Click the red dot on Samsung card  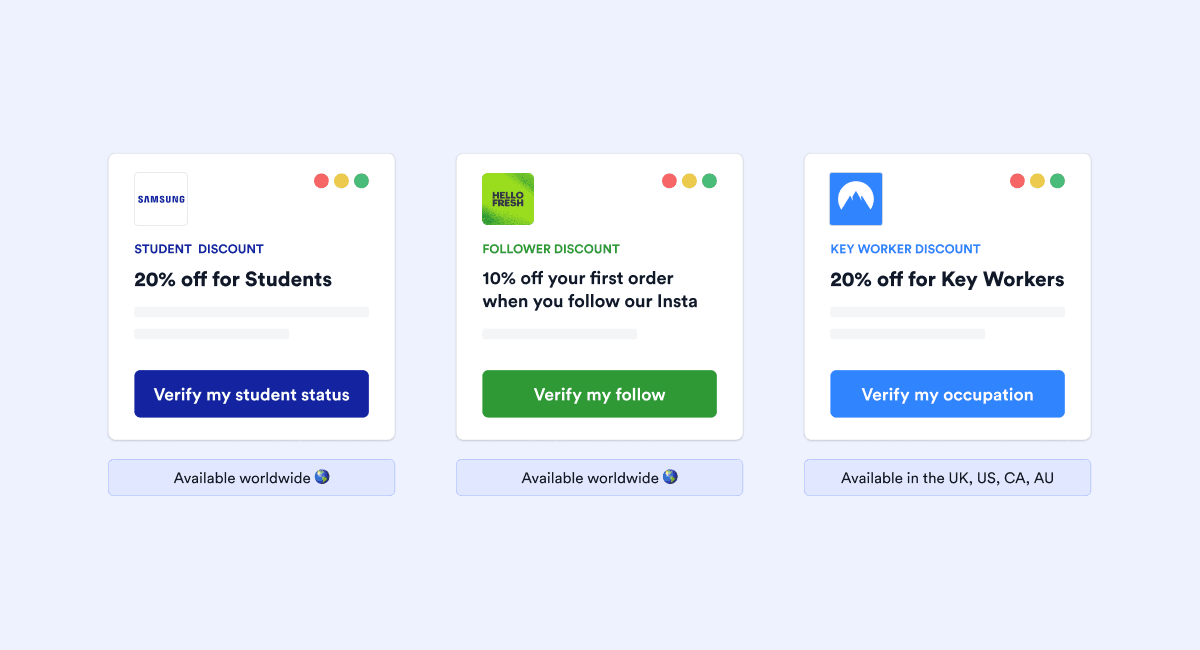coord(321,181)
